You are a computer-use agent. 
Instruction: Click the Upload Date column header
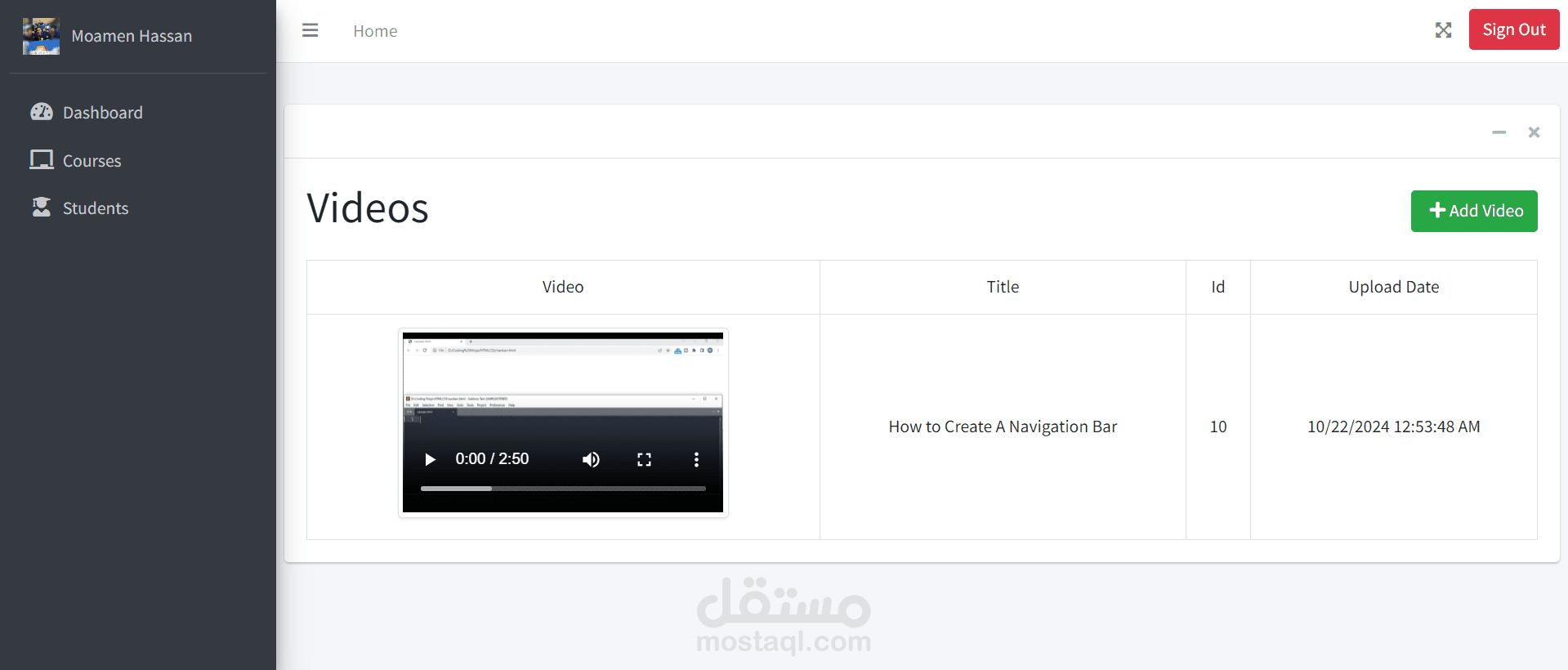(1393, 287)
